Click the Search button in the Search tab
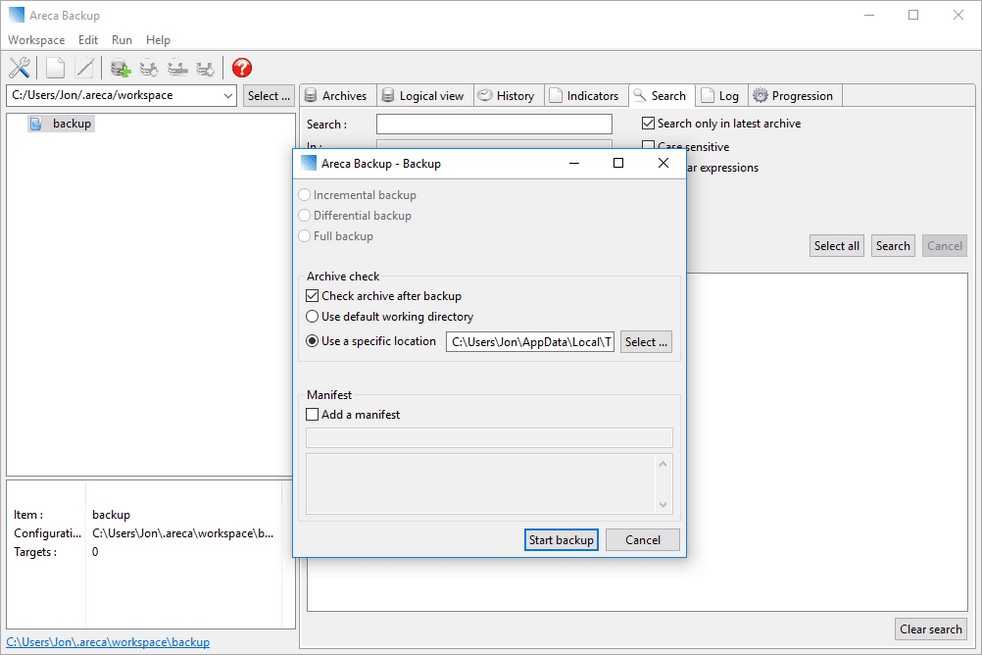This screenshot has width=982, height=655. [x=892, y=246]
